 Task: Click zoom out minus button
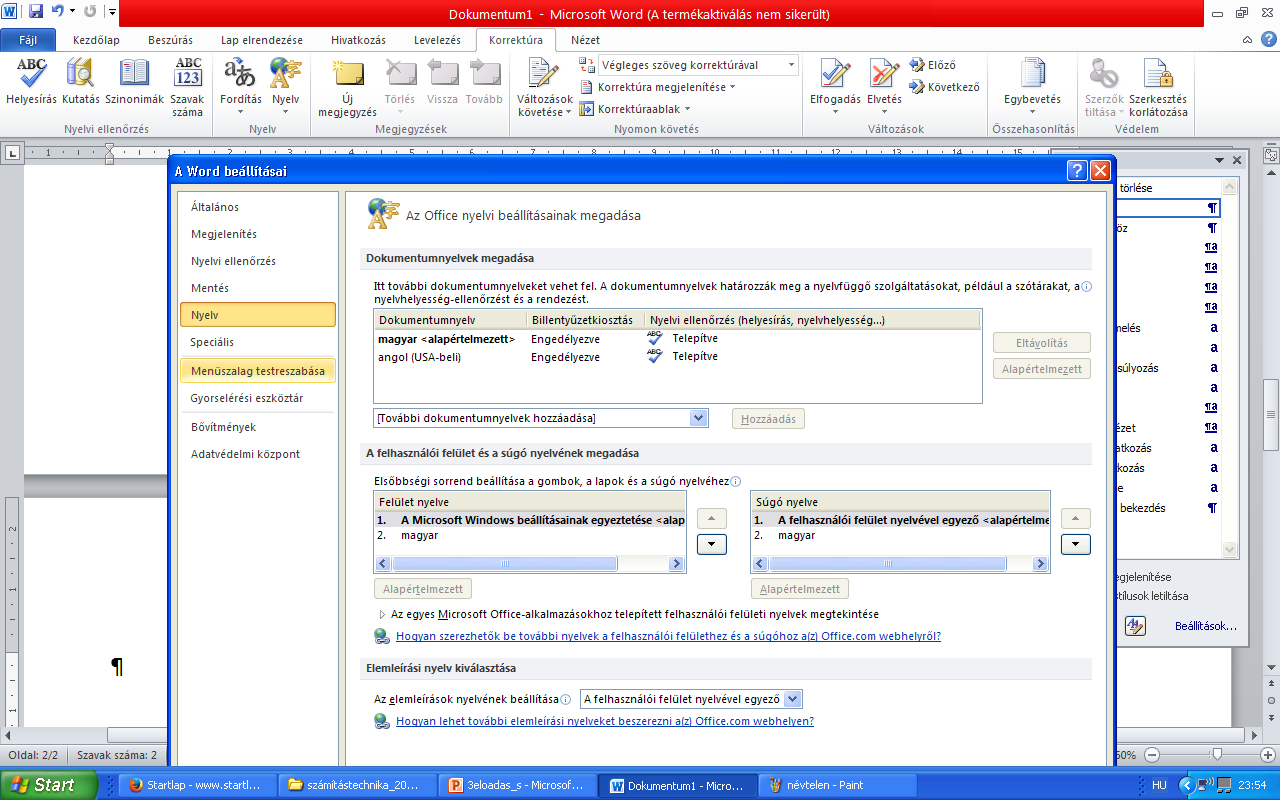coord(1152,755)
